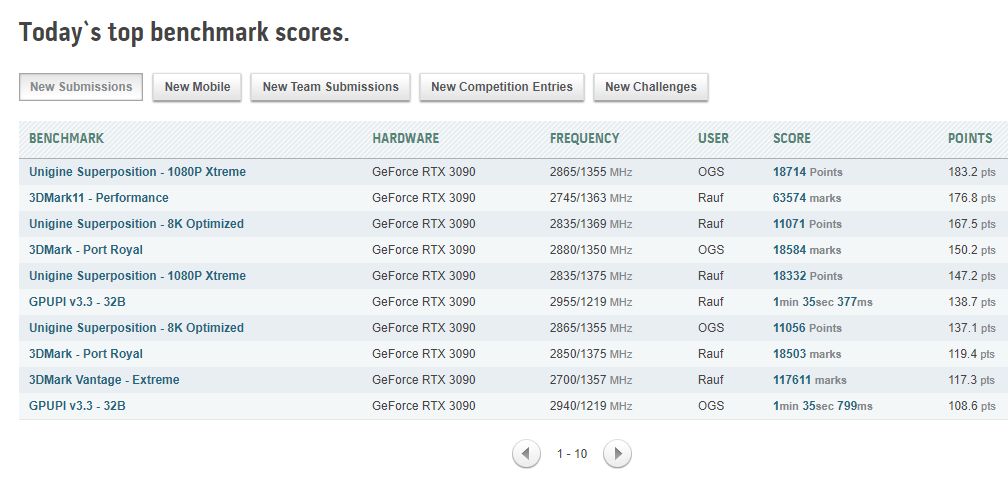Open the 3DMark Vantage - Extreme benchmark link
Viewport: 1008px width, 480px height.
(x=104, y=380)
